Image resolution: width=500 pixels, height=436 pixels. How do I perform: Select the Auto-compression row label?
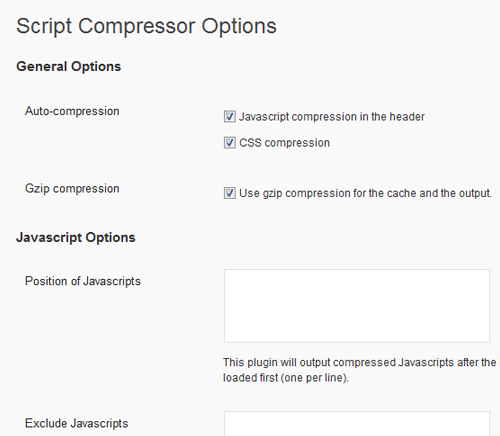[72, 111]
